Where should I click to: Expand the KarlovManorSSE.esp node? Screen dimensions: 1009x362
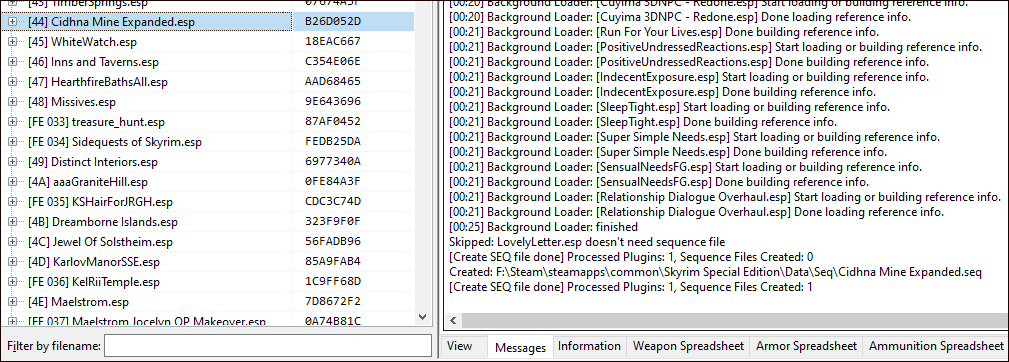pos(13,262)
